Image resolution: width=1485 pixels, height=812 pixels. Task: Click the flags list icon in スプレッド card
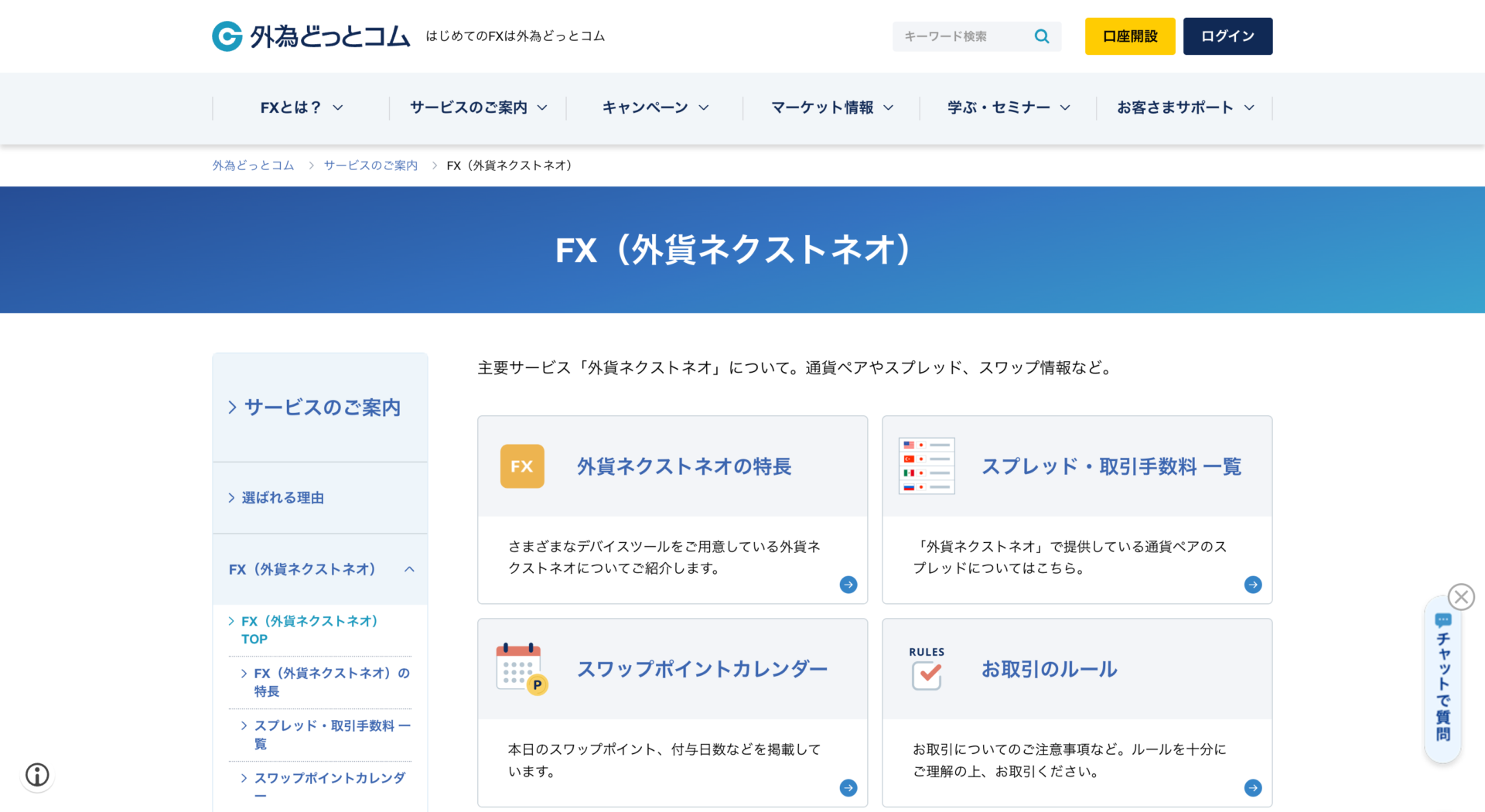tap(927, 466)
